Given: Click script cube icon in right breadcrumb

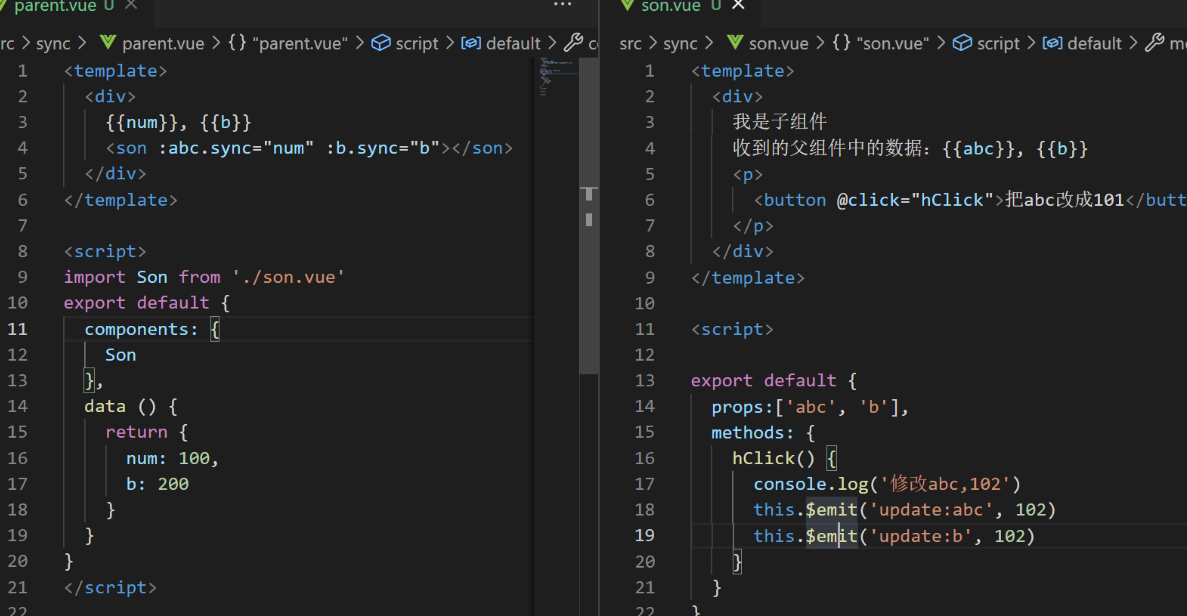Looking at the screenshot, I should point(962,42).
